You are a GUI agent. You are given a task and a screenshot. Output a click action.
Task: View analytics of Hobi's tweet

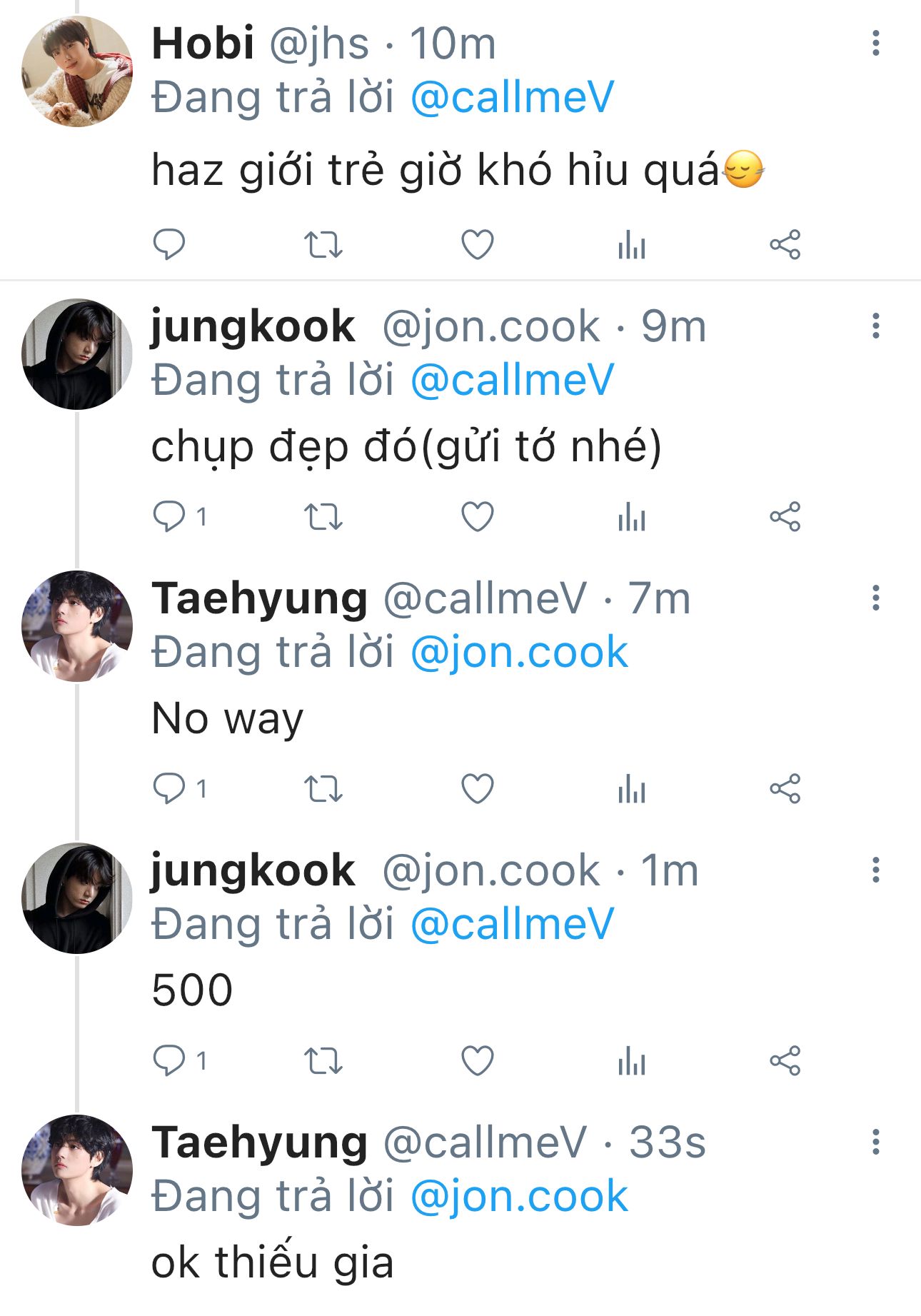coord(632,245)
